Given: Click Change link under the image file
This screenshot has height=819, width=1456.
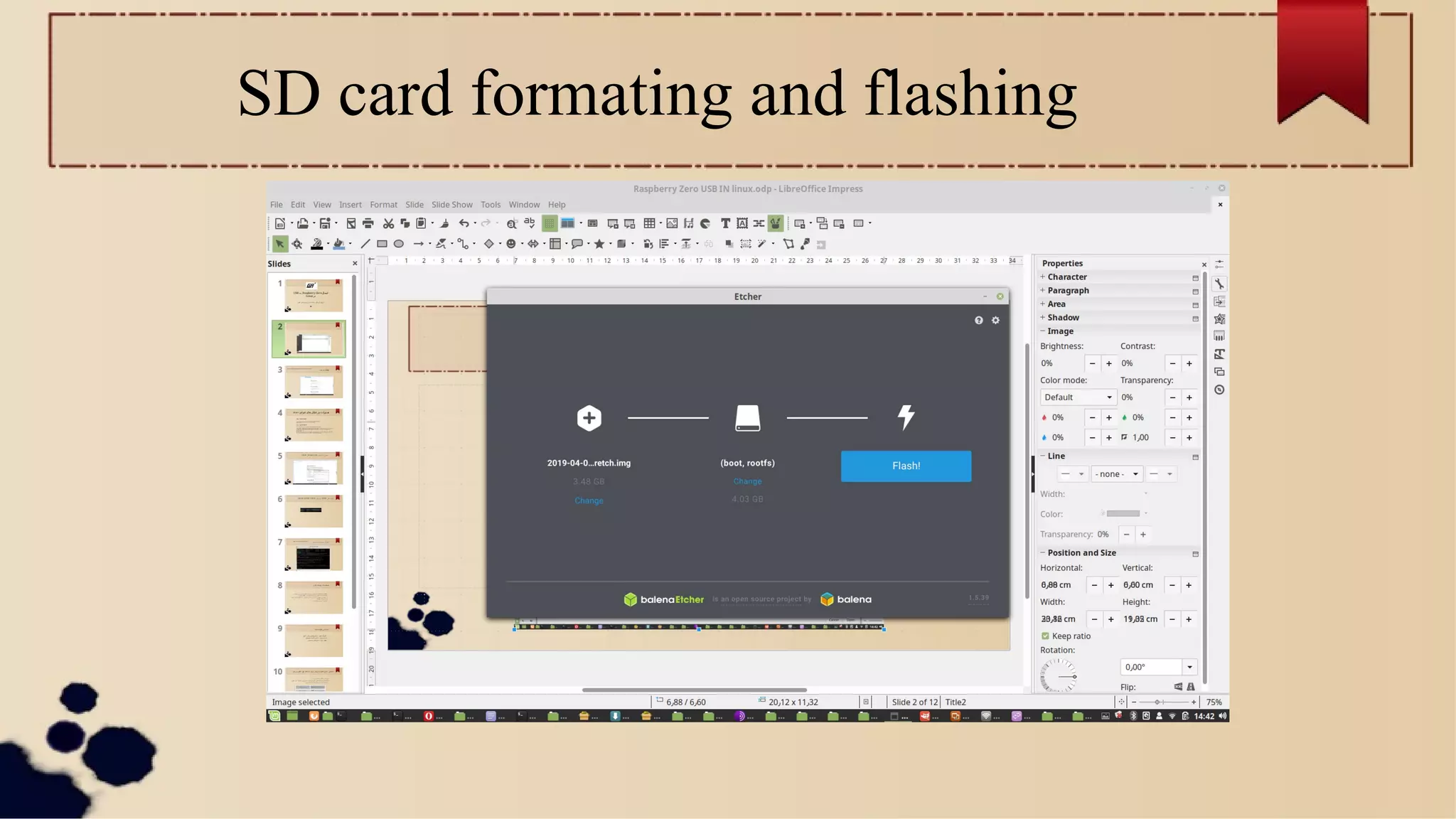Looking at the screenshot, I should [x=589, y=500].
